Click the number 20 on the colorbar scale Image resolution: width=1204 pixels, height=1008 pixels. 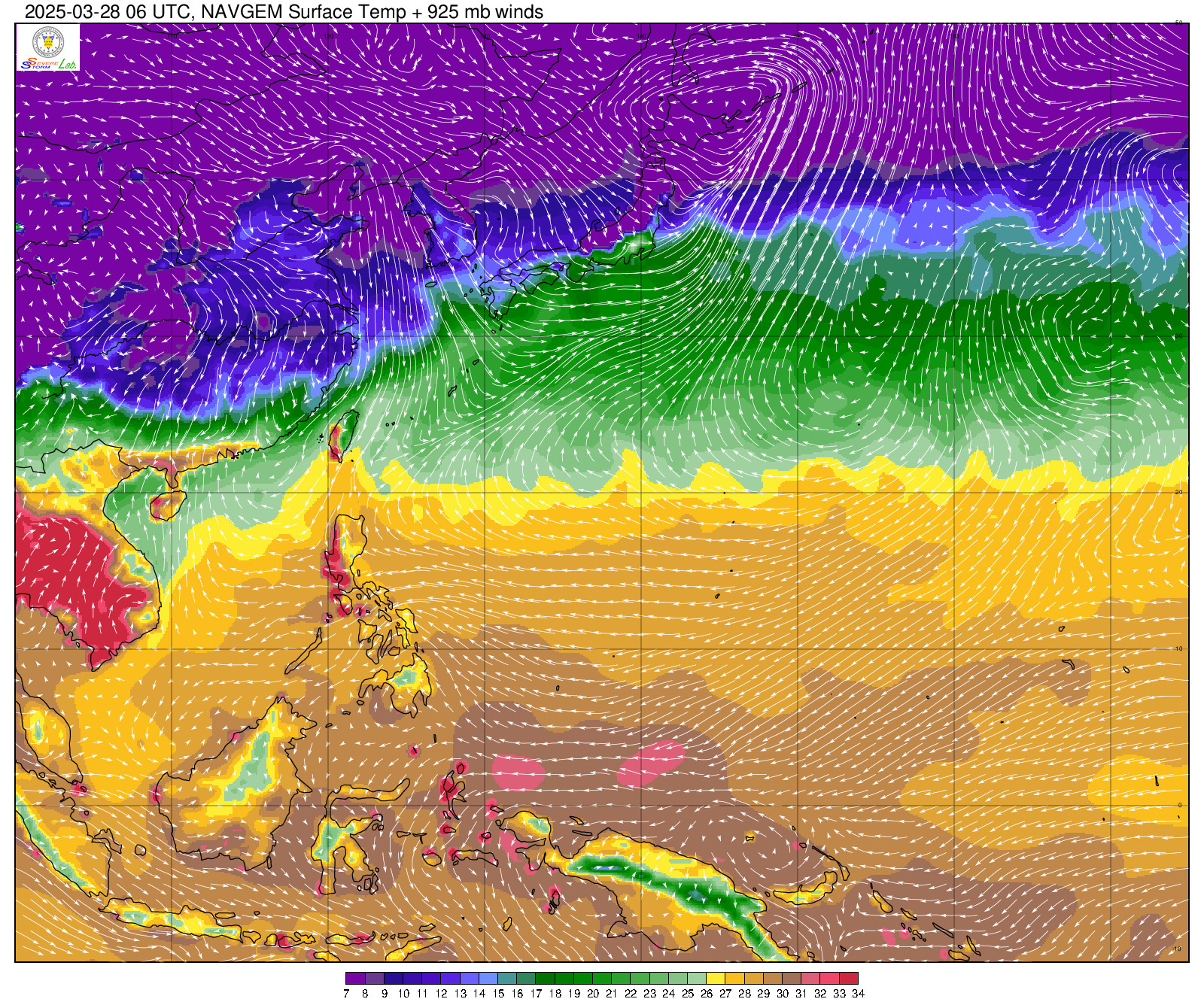tap(593, 994)
